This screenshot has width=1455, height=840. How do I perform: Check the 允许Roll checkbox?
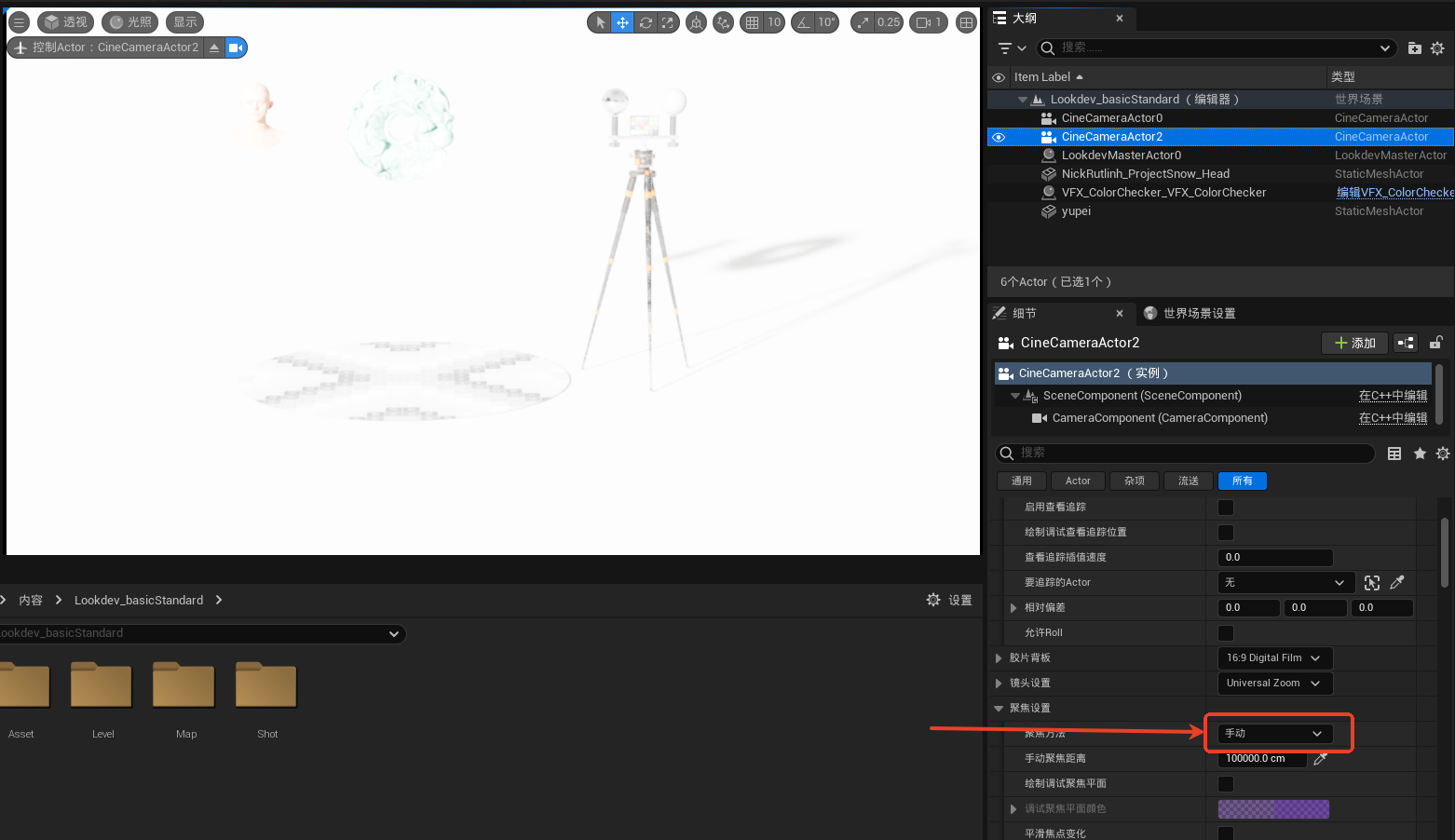pyautogui.click(x=1226, y=633)
